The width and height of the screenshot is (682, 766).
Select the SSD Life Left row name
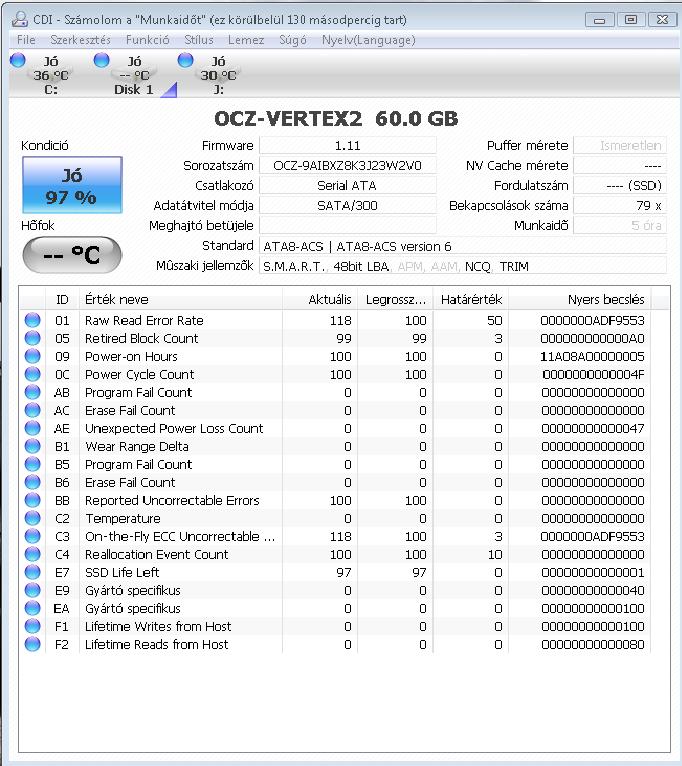(122, 573)
